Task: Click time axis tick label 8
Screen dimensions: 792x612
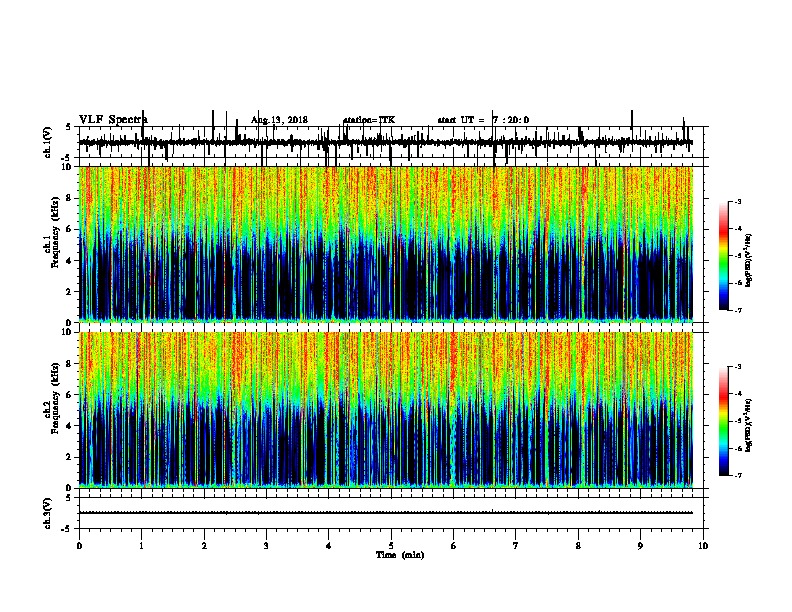Action: [578, 546]
